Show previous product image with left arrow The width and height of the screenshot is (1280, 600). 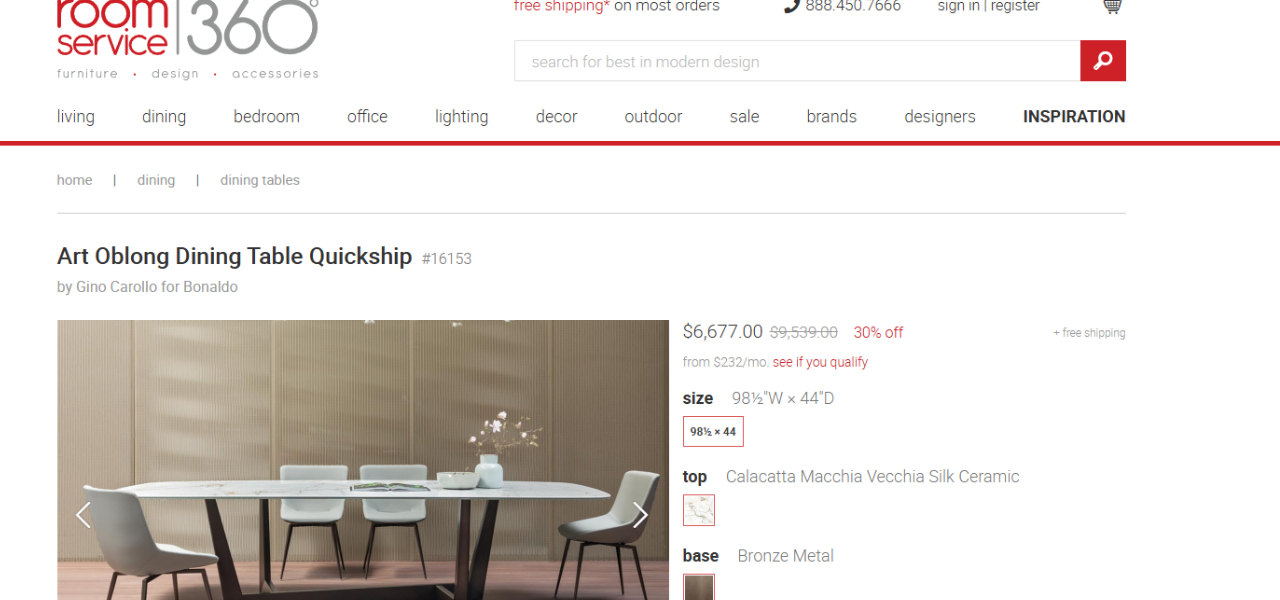[84, 515]
